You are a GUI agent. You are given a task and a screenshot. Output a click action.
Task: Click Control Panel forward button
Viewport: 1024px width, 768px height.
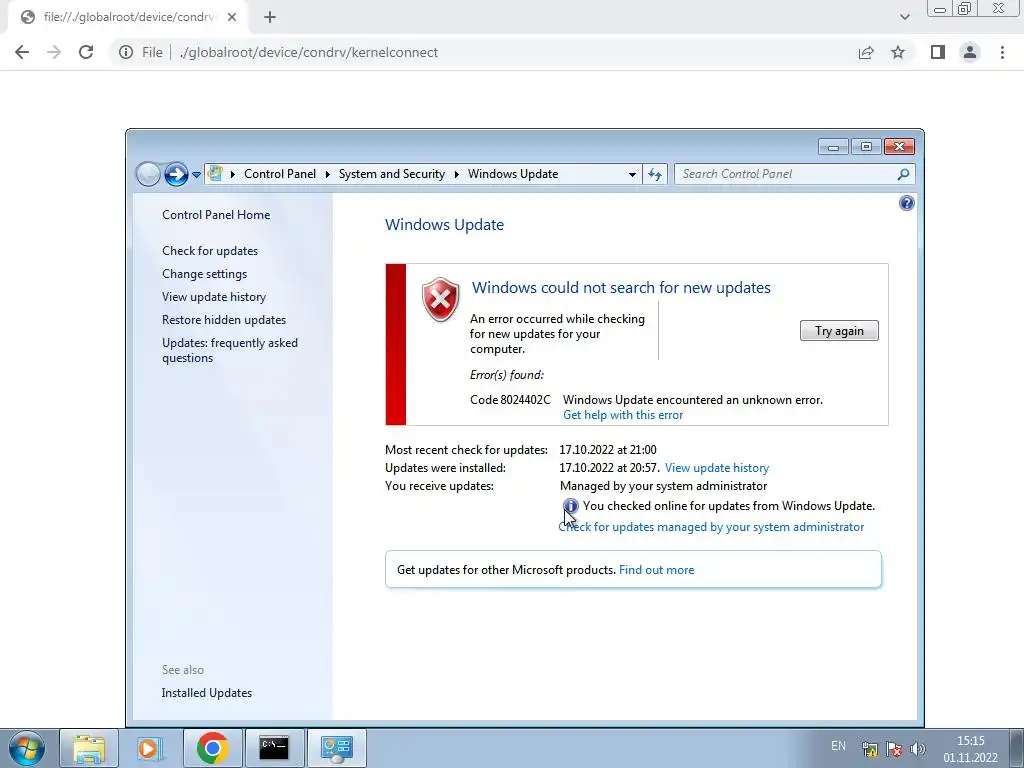(176, 174)
